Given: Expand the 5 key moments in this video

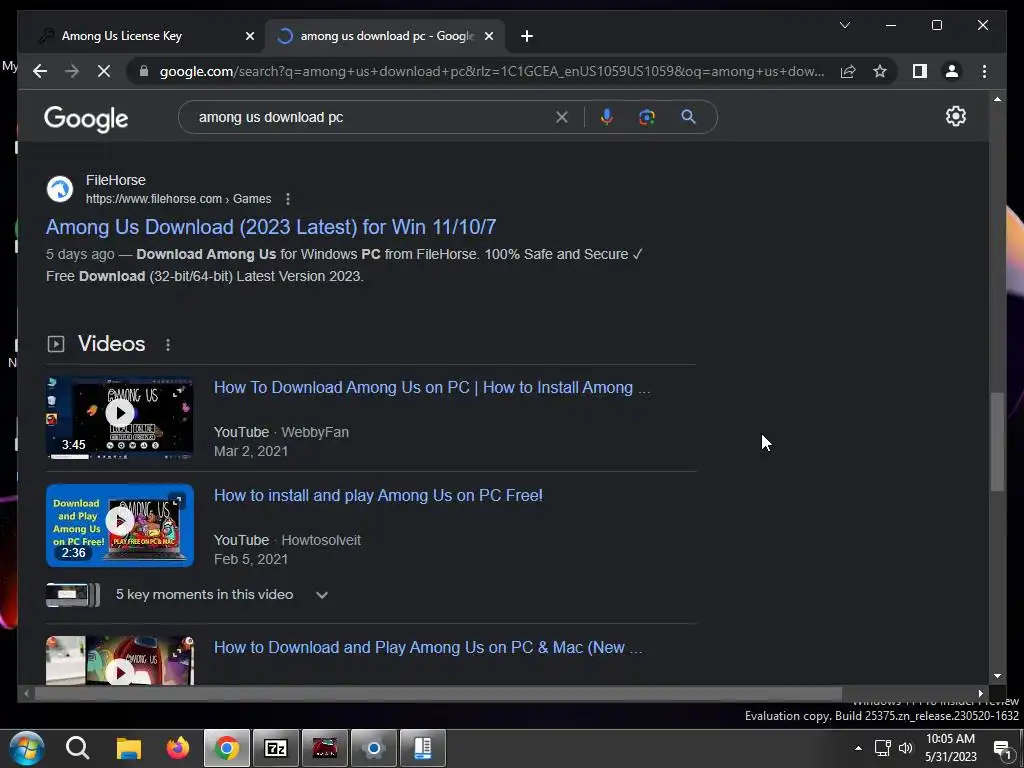Looking at the screenshot, I should [321, 595].
